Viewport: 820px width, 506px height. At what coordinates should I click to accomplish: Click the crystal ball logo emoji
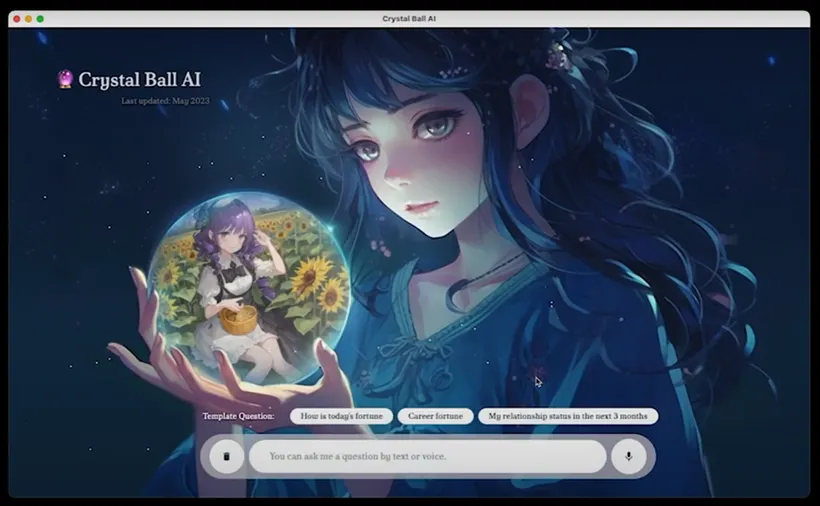pyautogui.click(x=65, y=80)
